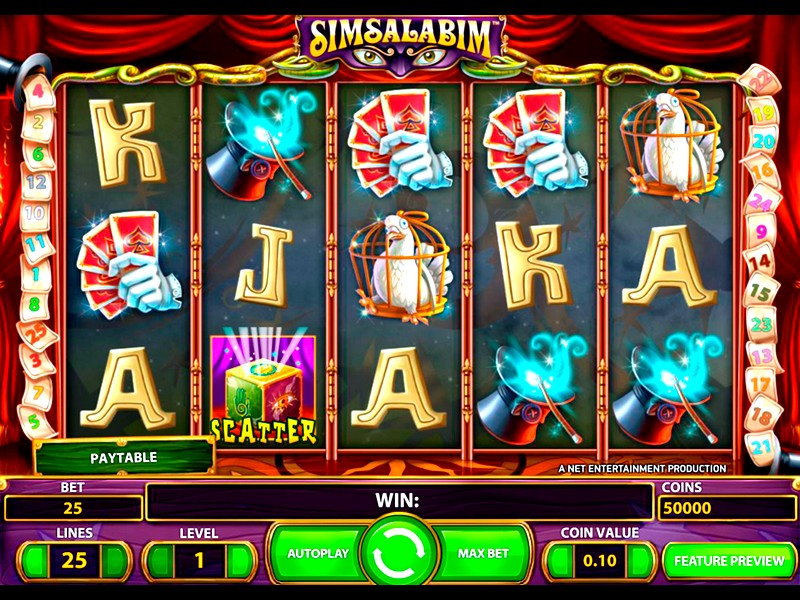Click the cards-in-glove symbol on reel one

point(129,265)
